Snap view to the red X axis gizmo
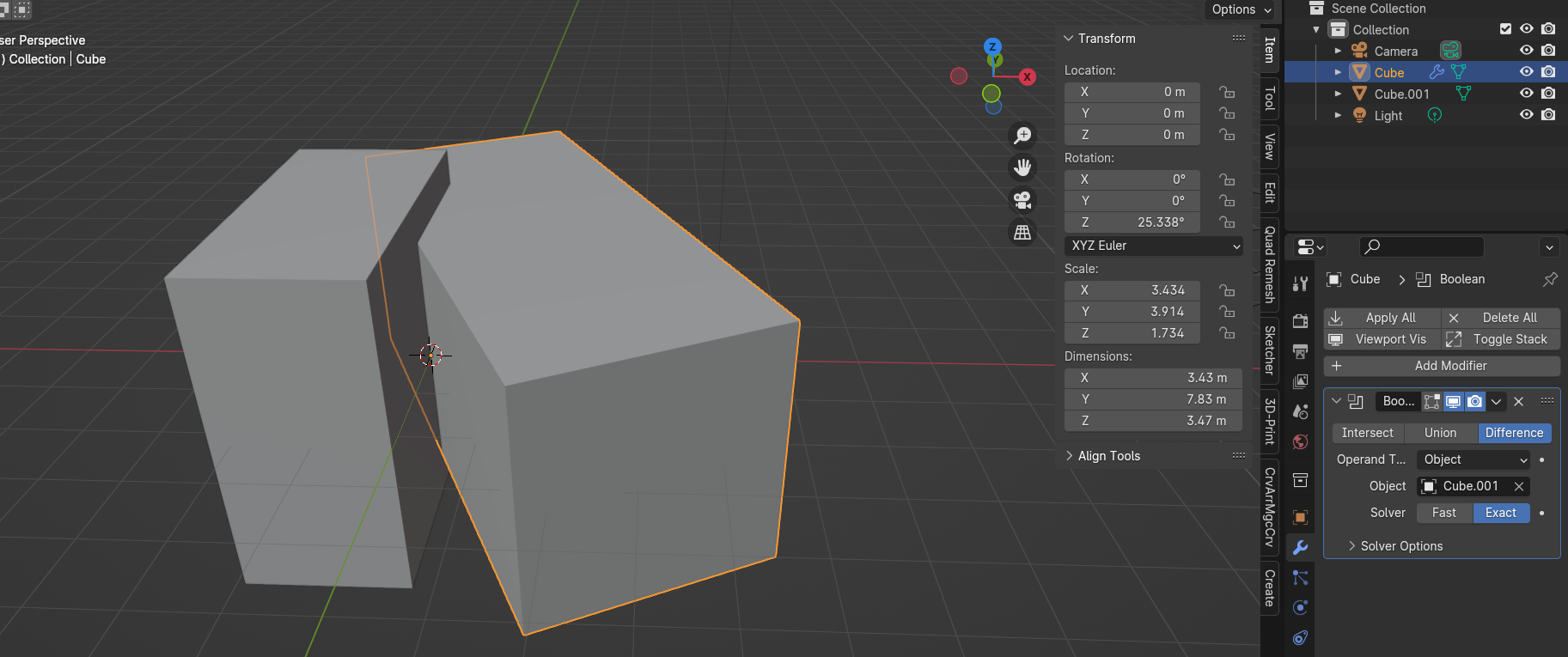The image size is (1568, 657). 1027,76
